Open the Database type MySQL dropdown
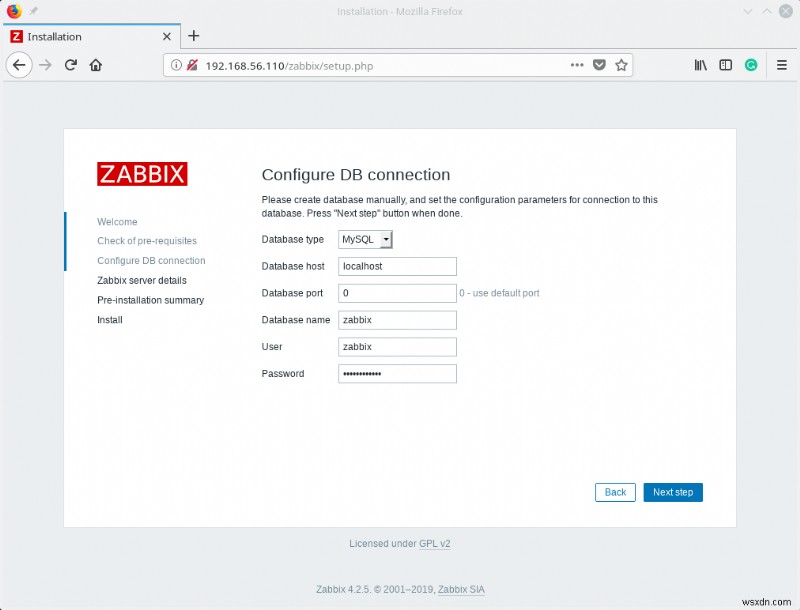 (x=365, y=239)
